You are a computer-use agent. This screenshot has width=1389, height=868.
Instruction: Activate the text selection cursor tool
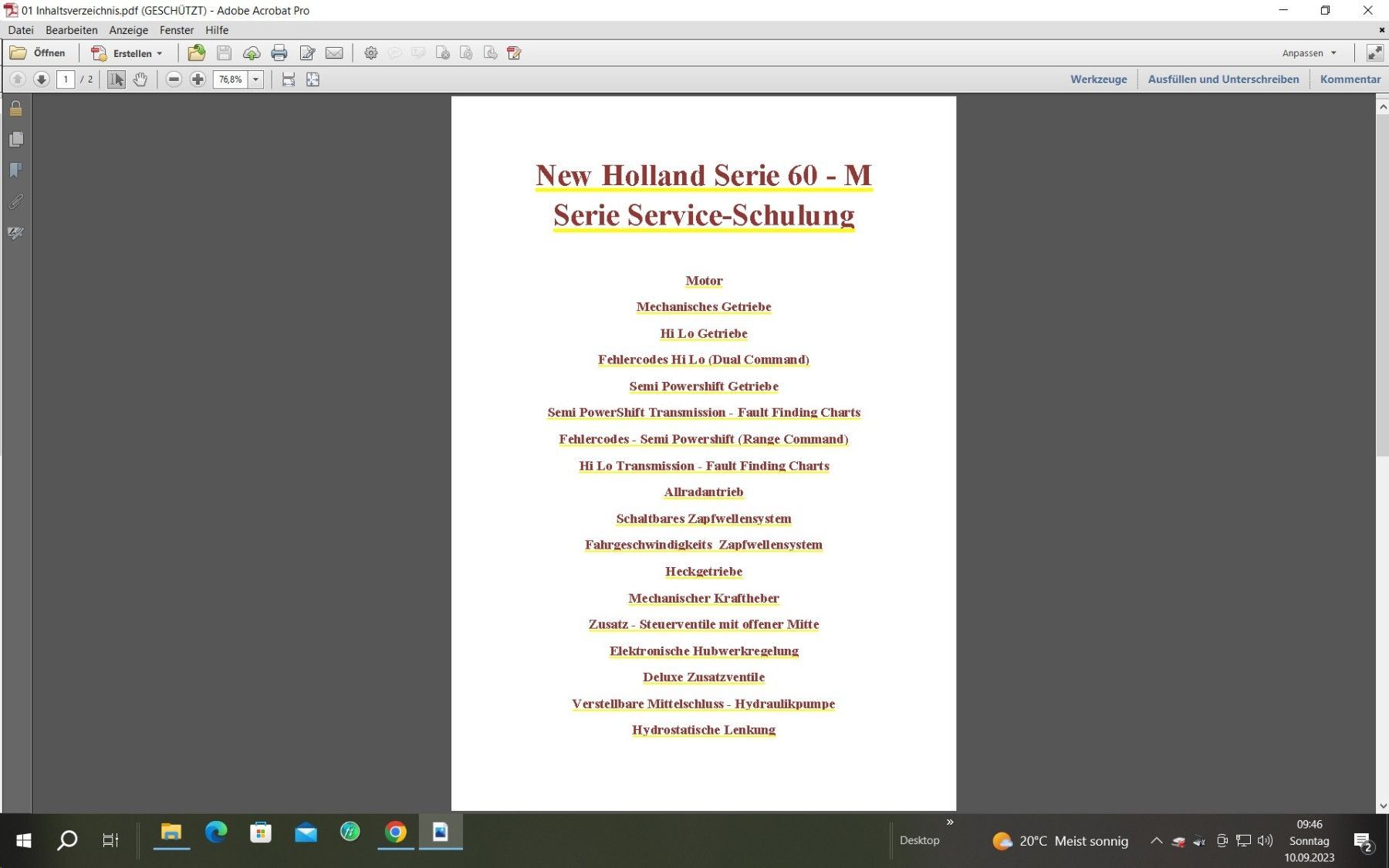[x=116, y=79]
